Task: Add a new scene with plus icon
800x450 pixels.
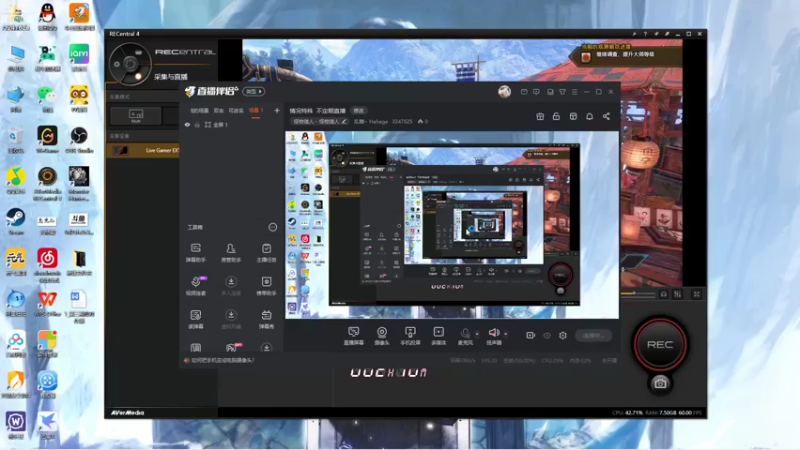Action: (277, 110)
